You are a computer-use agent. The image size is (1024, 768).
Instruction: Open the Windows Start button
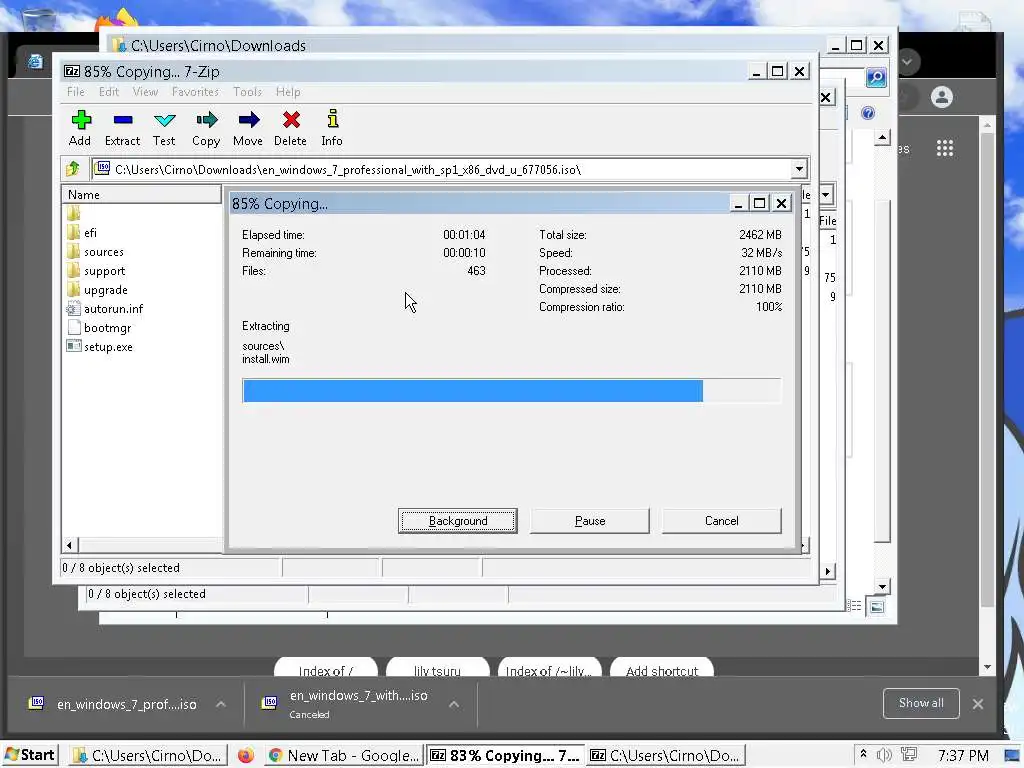coord(29,755)
